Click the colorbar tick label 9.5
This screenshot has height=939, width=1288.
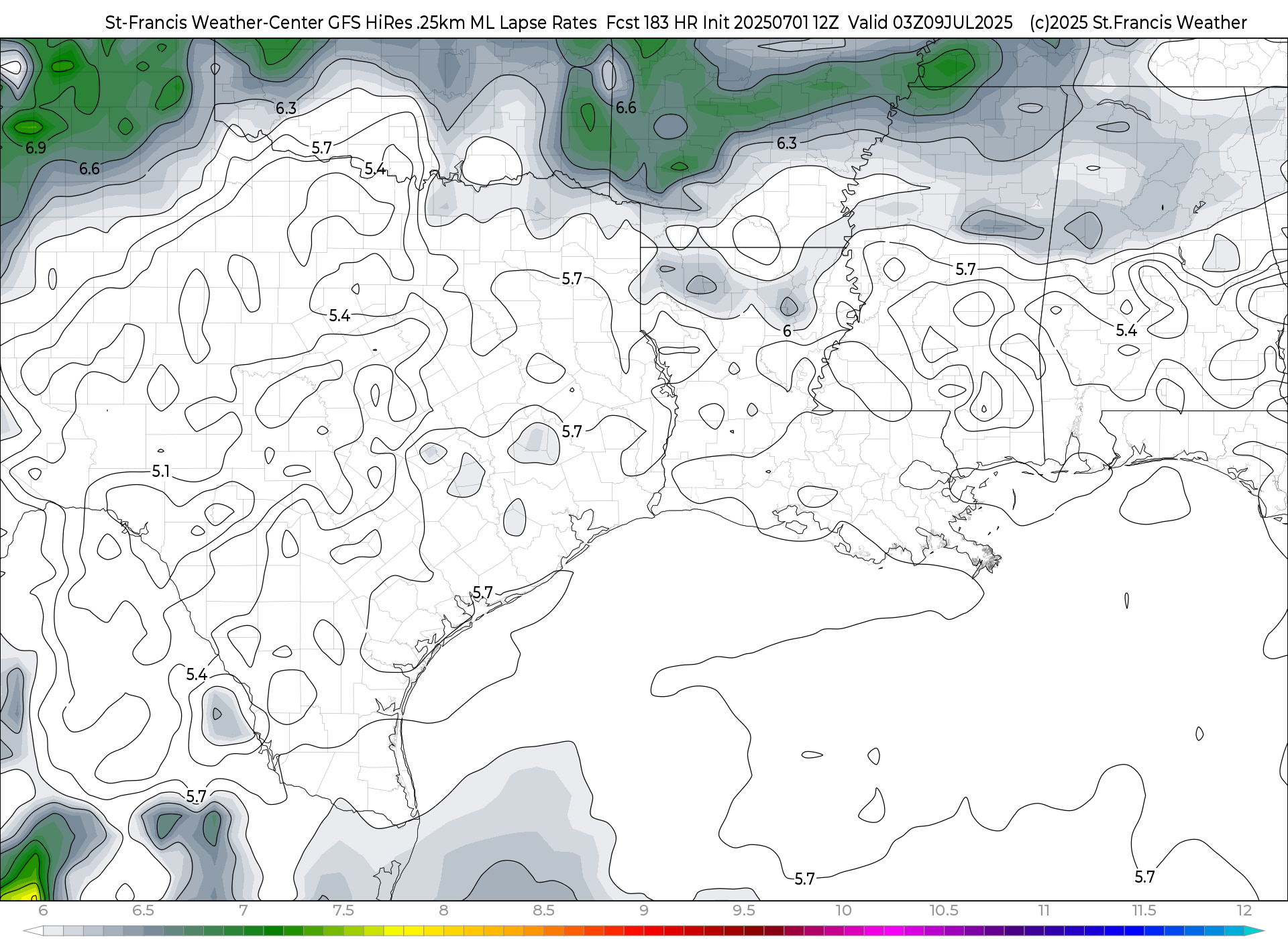[743, 911]
